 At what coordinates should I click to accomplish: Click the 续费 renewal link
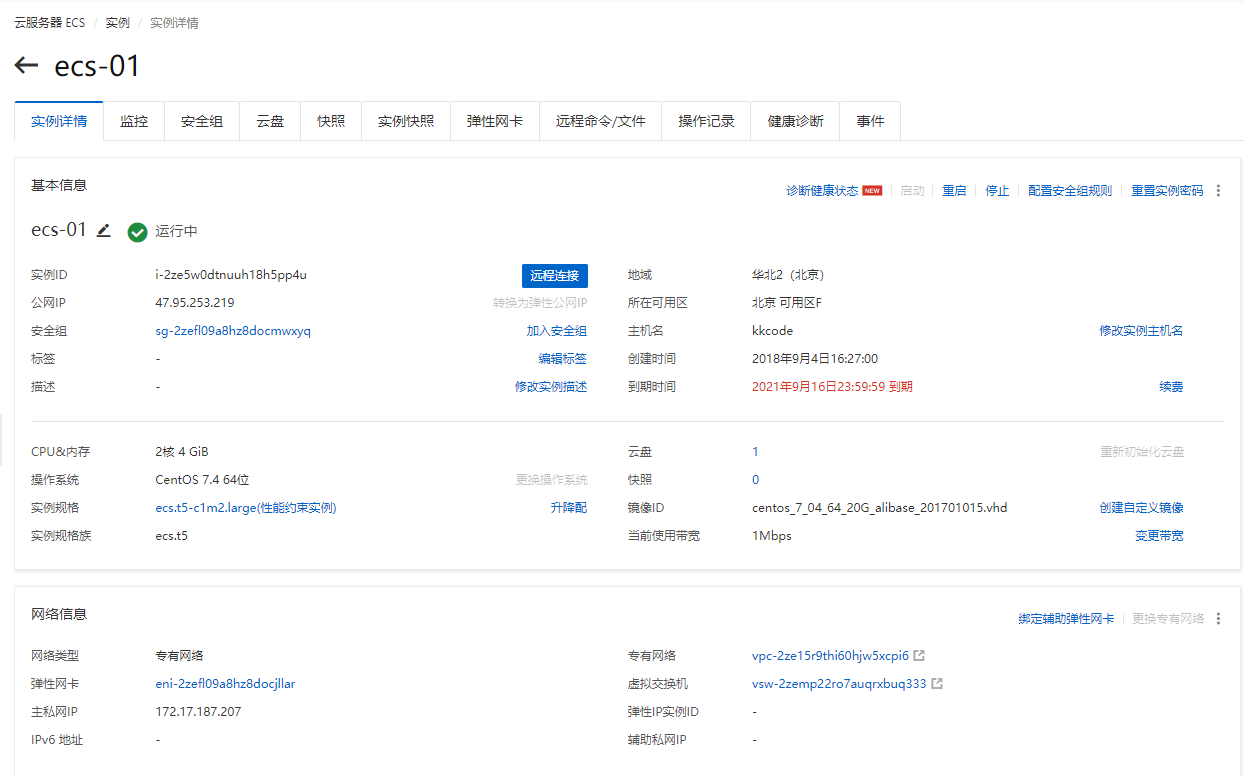pyautogui.click(x=1171, y=387)
